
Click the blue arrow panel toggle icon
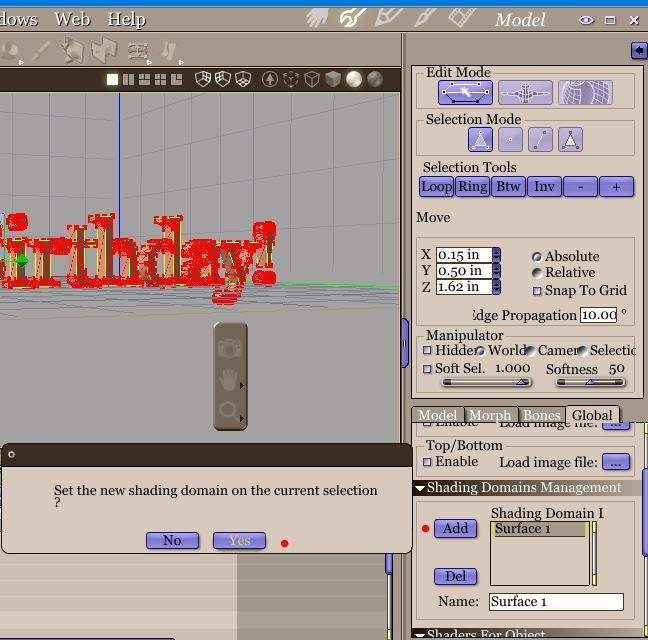[x=639, y=50]
